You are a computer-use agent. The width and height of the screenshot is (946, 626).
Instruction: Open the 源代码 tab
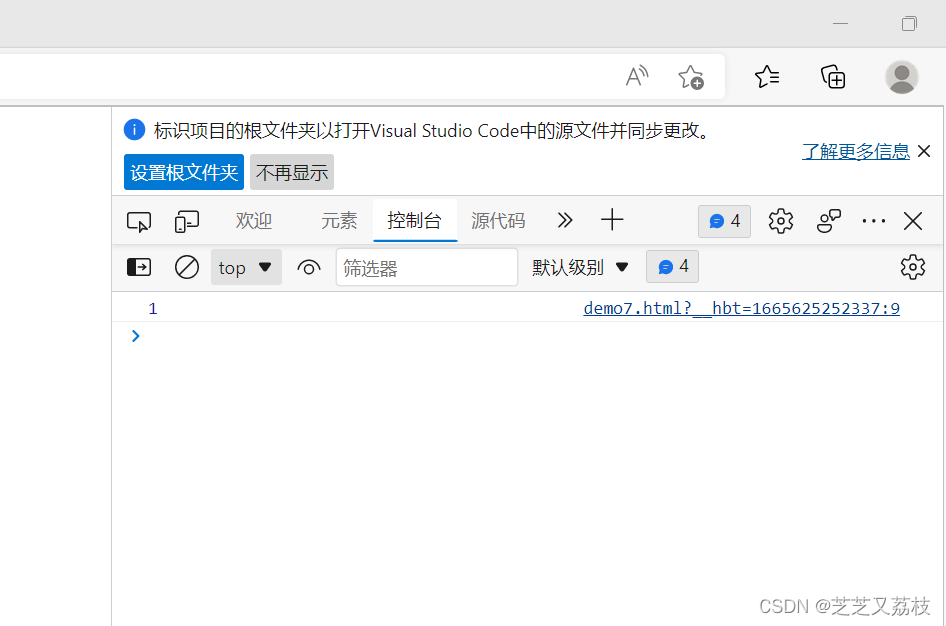[x=498, y=221]
